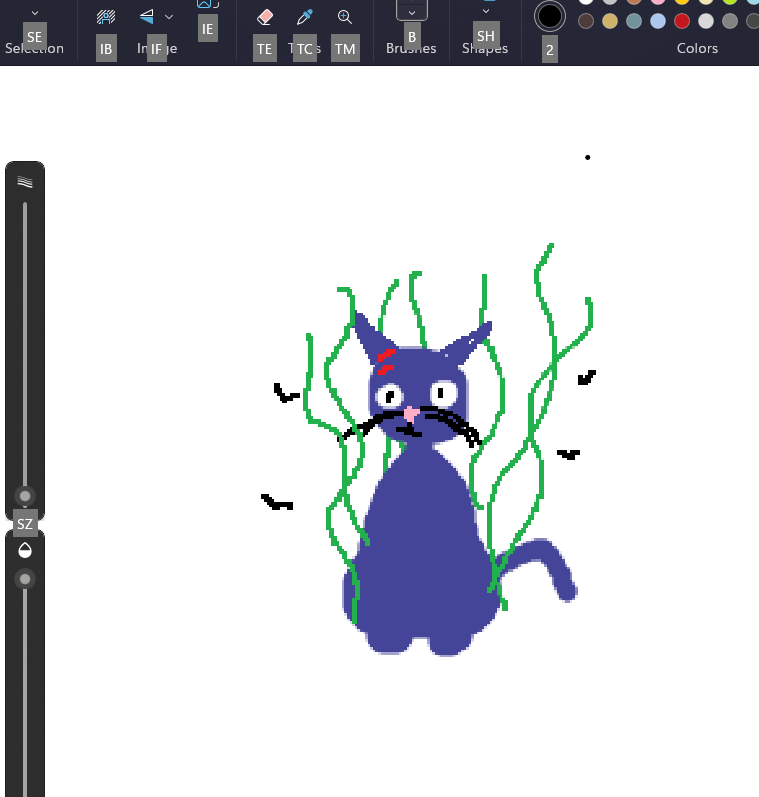Pick the Color picker eyedropper tool

pos(305,17)
